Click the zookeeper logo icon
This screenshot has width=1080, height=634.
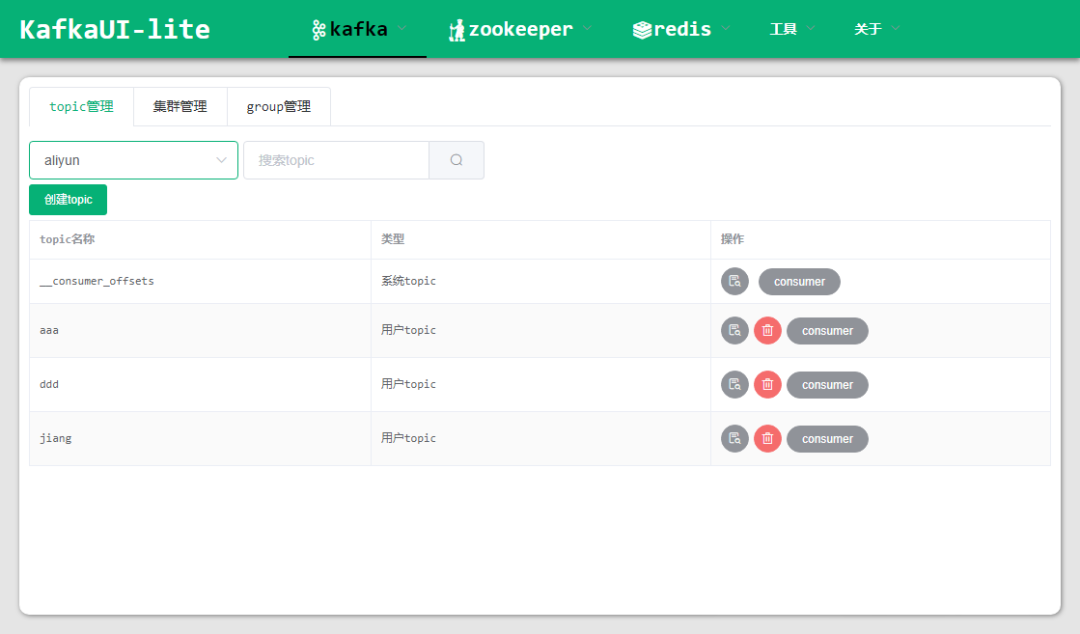[457, 30]
